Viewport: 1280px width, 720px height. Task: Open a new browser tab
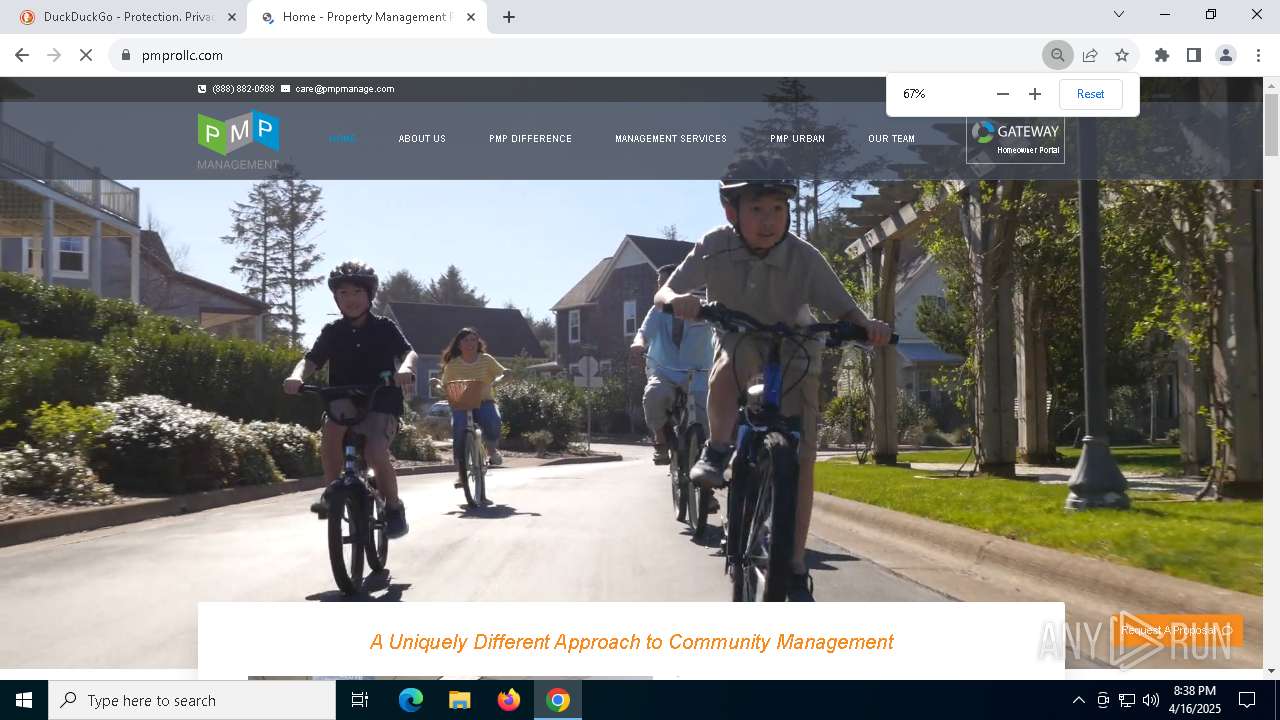[509, 17]
